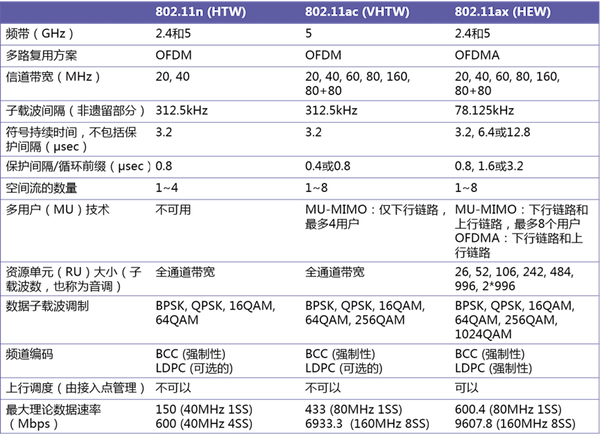This screenshot has height=438, width=600.
Task: Select the 频带（GHz）row label
Action: pyautogui.click(x=40, y=34)
